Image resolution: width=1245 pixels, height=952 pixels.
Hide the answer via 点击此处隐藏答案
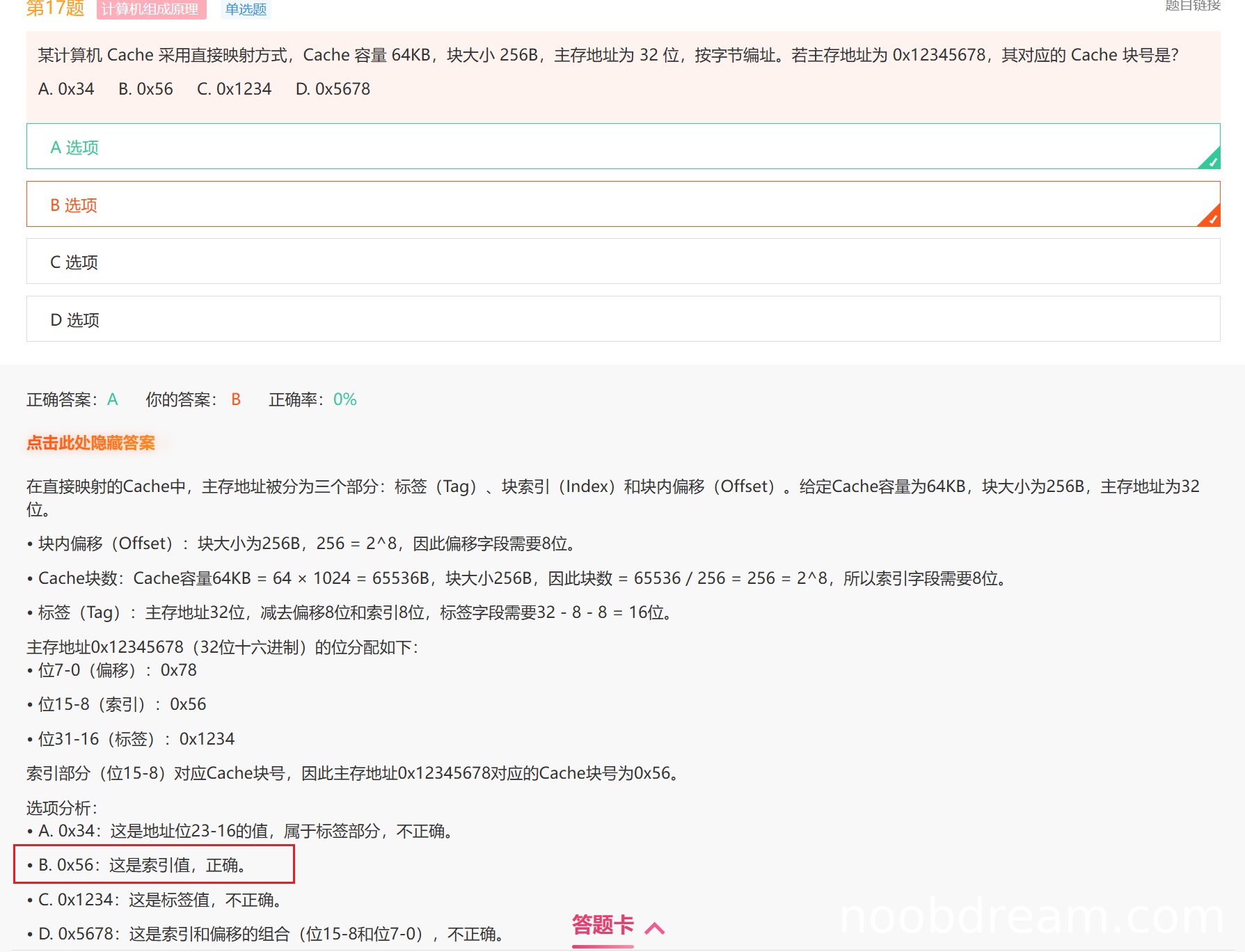pyautogui.click(x=90, y=443)
